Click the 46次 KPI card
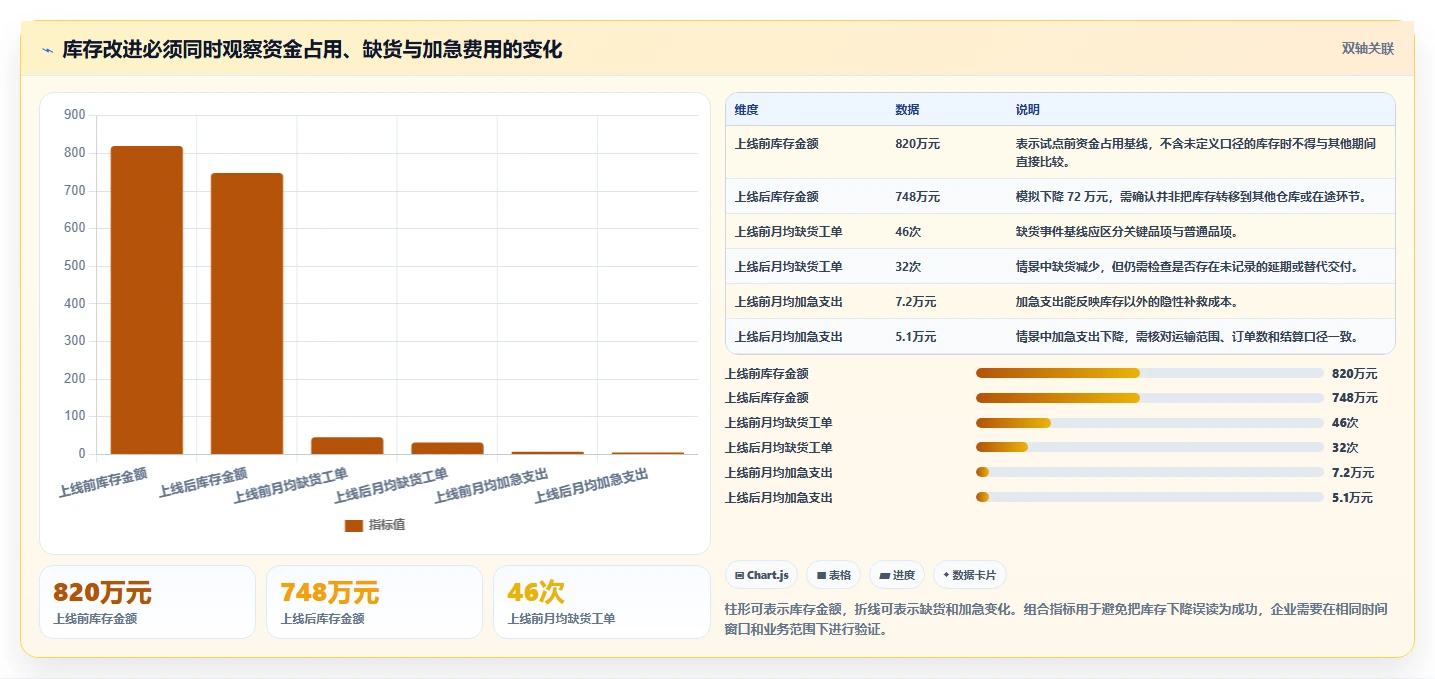The width and height of the screenshot is (1435, 679). tap(601, 602)
